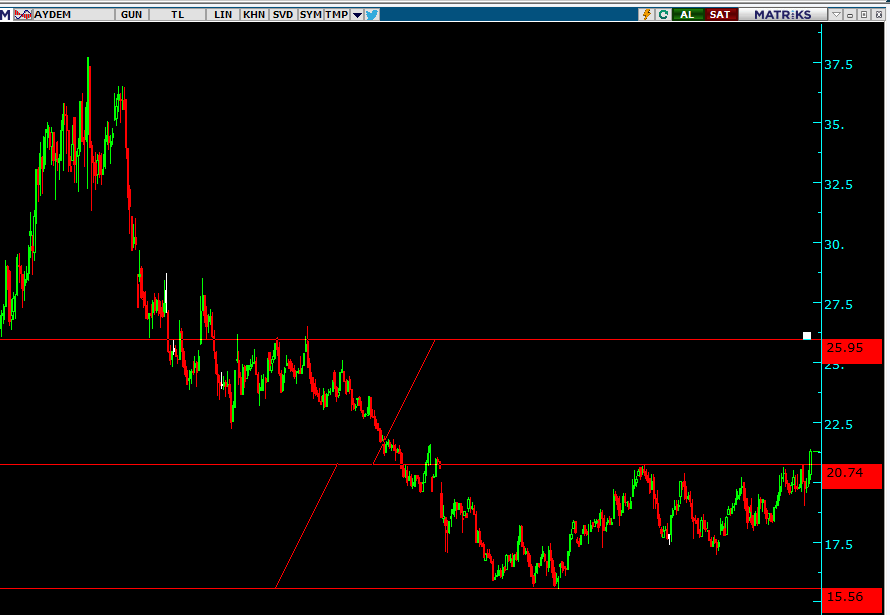Open the dropdown arrow next to TMP

click(x=356, y=14)
